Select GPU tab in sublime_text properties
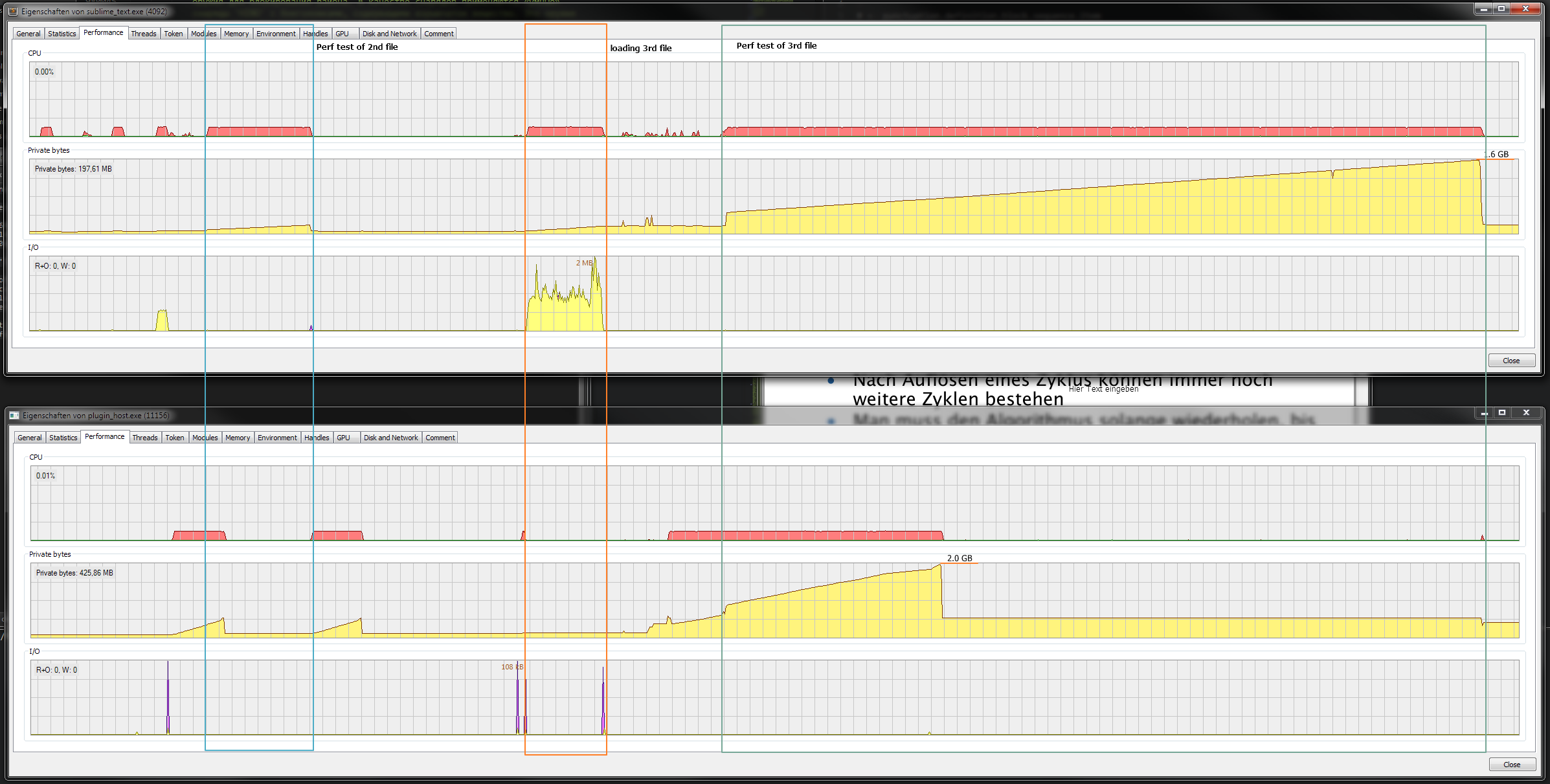The width and height of the screenshot is (1550, 784). (342, 34)
